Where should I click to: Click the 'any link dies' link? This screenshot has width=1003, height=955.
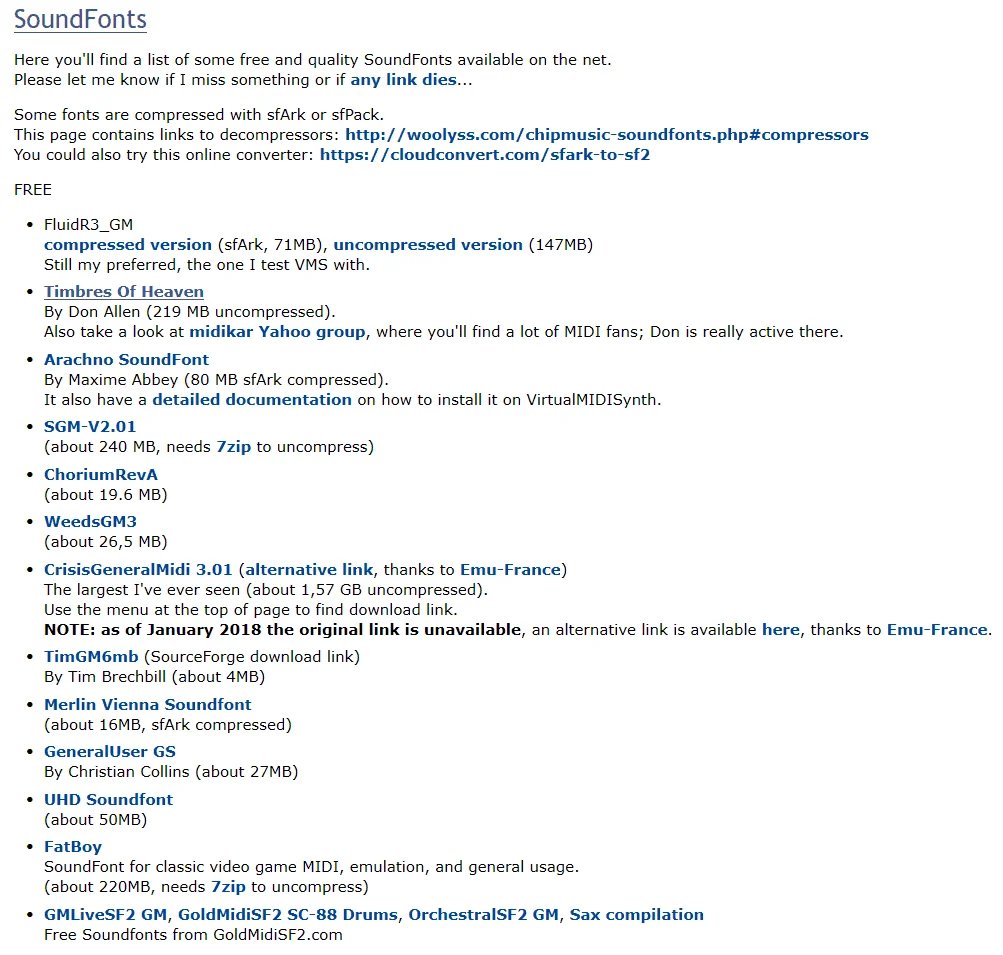(x=404, y=80)
